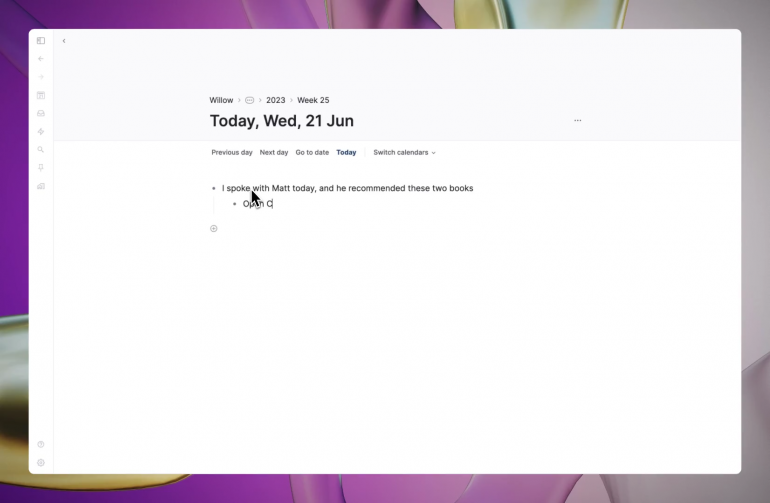Open the three-dot page options menu
The width and height of the screenshot is (770, 503).
coord(577,121)
